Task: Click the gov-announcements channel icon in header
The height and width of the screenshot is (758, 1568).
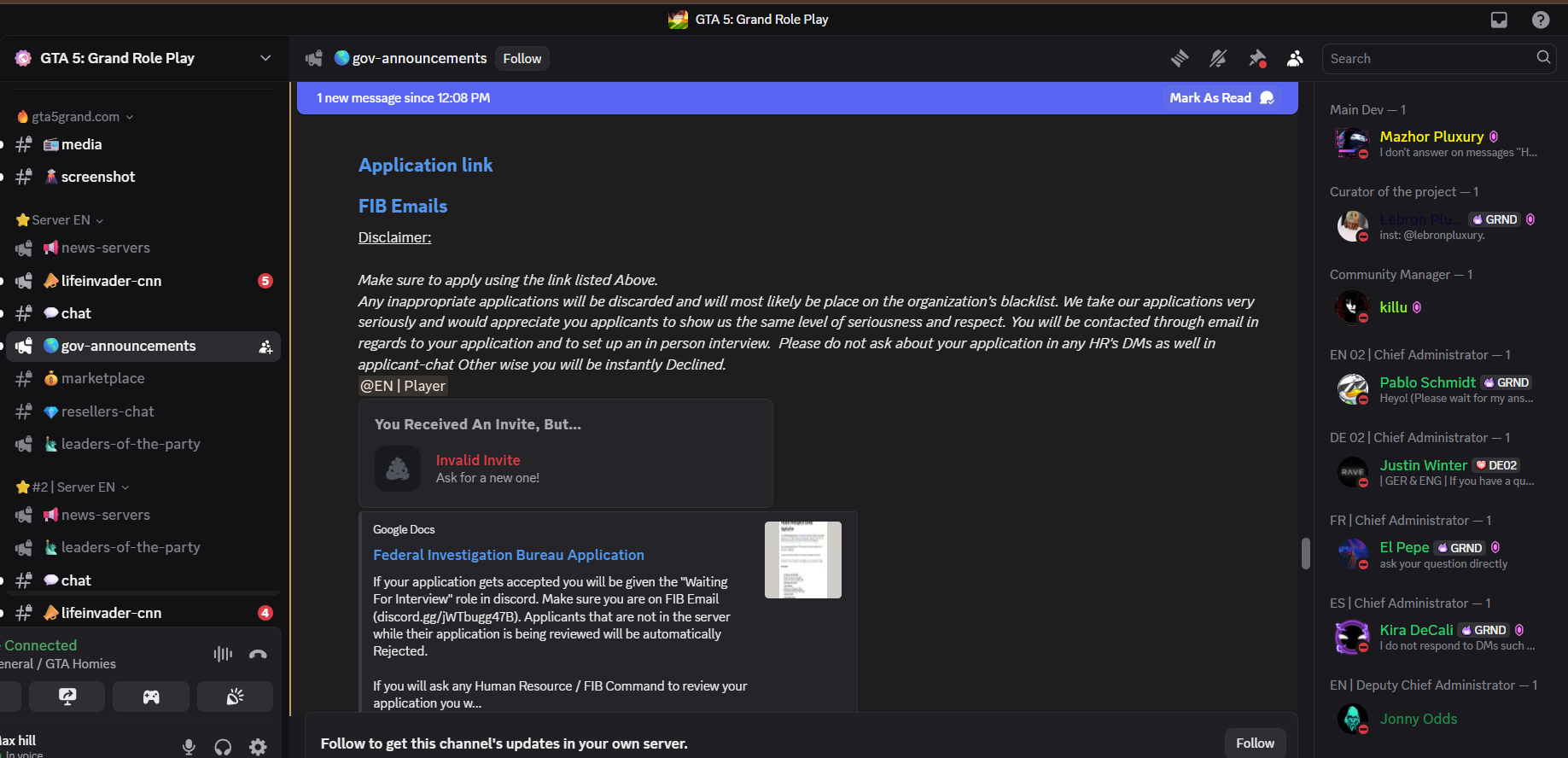Action: (x=314, y=58)
